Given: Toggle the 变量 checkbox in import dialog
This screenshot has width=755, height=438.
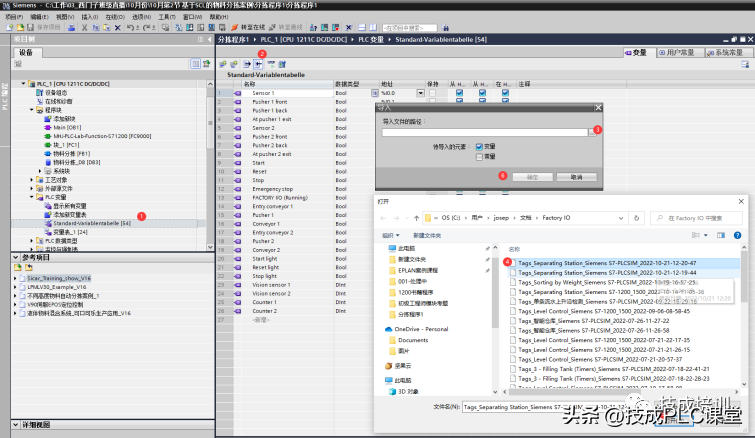Looking at the screenshot, I should pyautogui.click(x=479, y=147).
